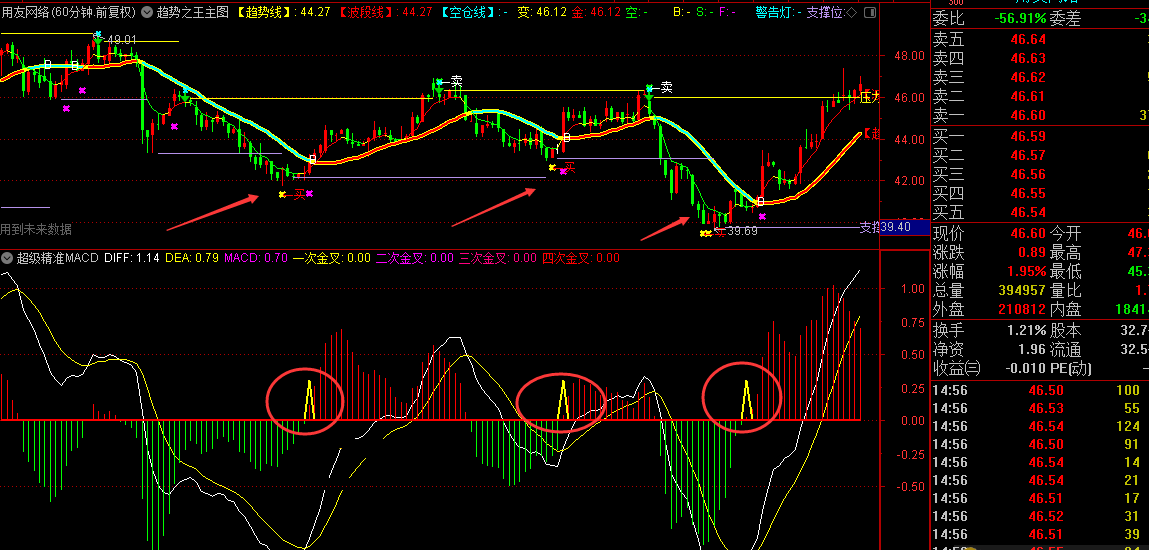This screenshot has height=550, width=1149.
Task: Click the 39.69 low price label
Action: coord(742,231)
